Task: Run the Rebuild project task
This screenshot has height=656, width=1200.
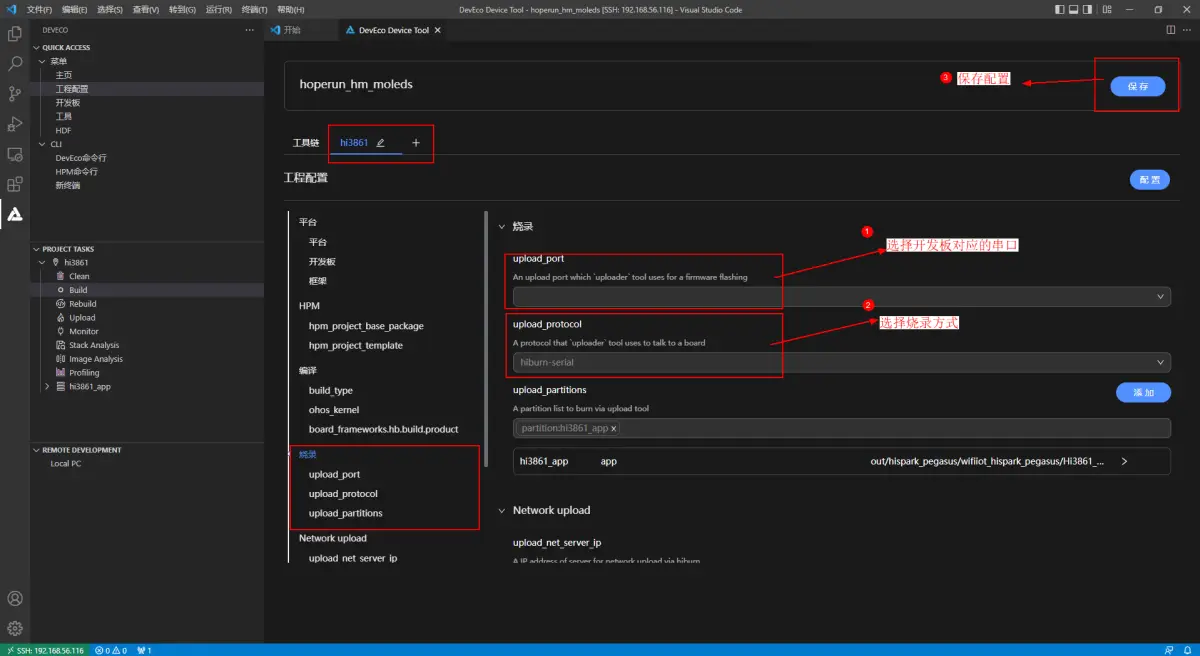Action: click(83, 304)
